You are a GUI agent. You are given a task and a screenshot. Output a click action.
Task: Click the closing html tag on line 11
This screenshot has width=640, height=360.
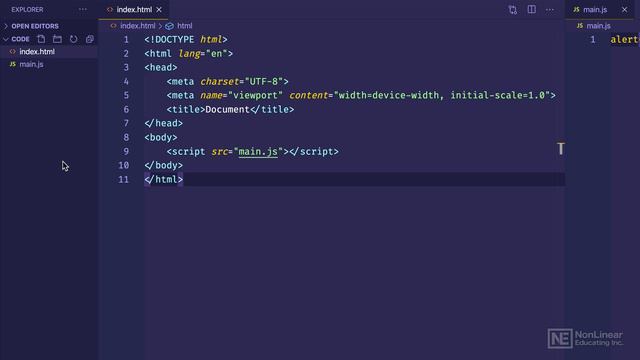[x=163, y=180]
